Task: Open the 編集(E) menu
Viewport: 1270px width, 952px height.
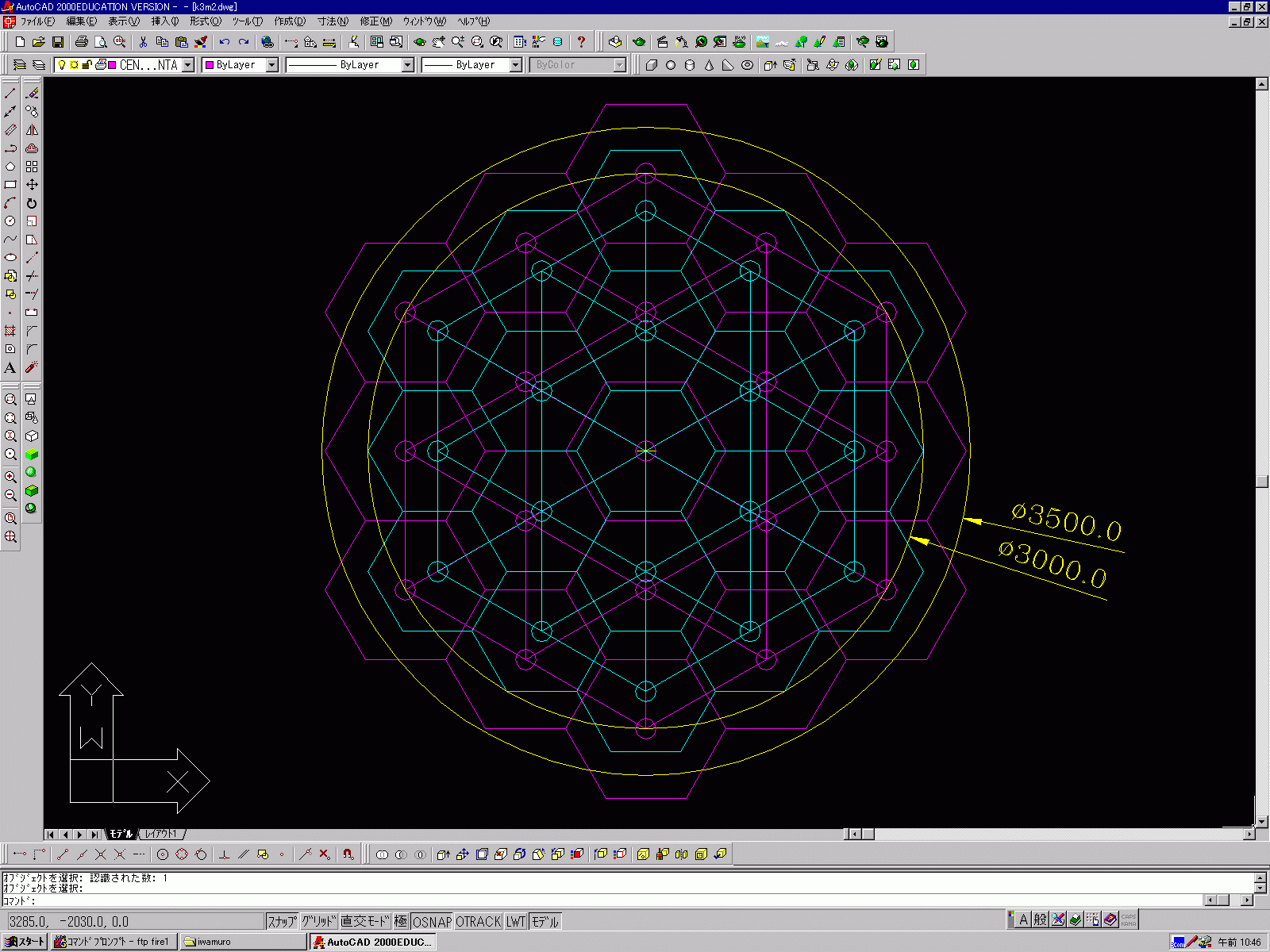Action: pyautogui.click(x=81, y=21)
